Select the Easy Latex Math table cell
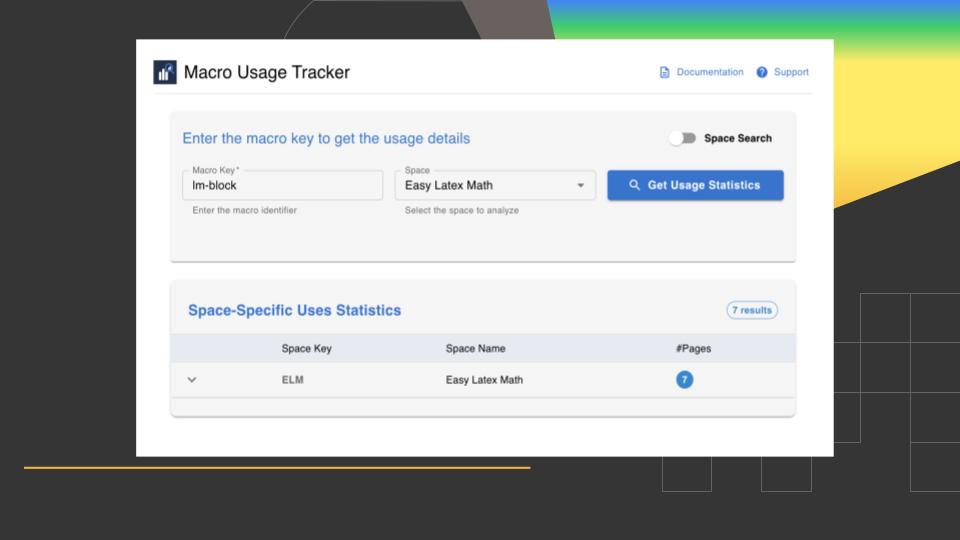This screenshot has width=960, height=540. (484, 380)
